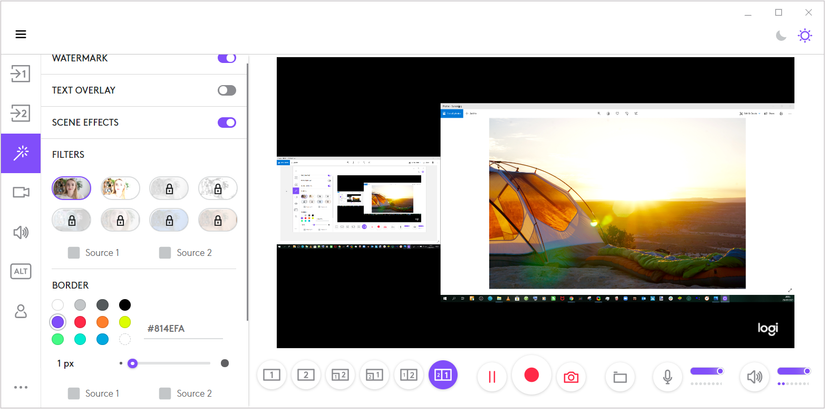Click the #814EFA hex color field
Image resolution: width=825 pixels, height=409 pixels.
183,329
